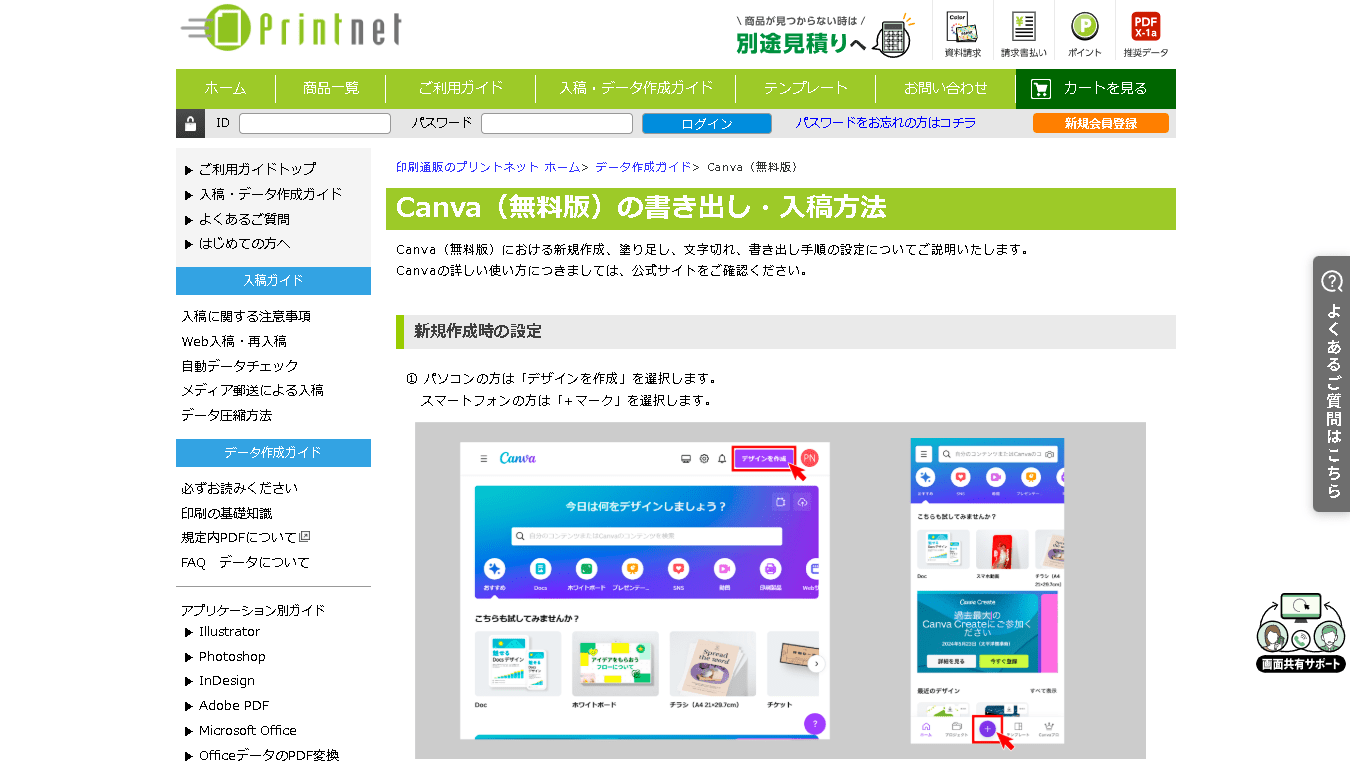Open OfficeデータのPDF変換 guide
Screen dimensions: 1350x768
click(269, 756)
